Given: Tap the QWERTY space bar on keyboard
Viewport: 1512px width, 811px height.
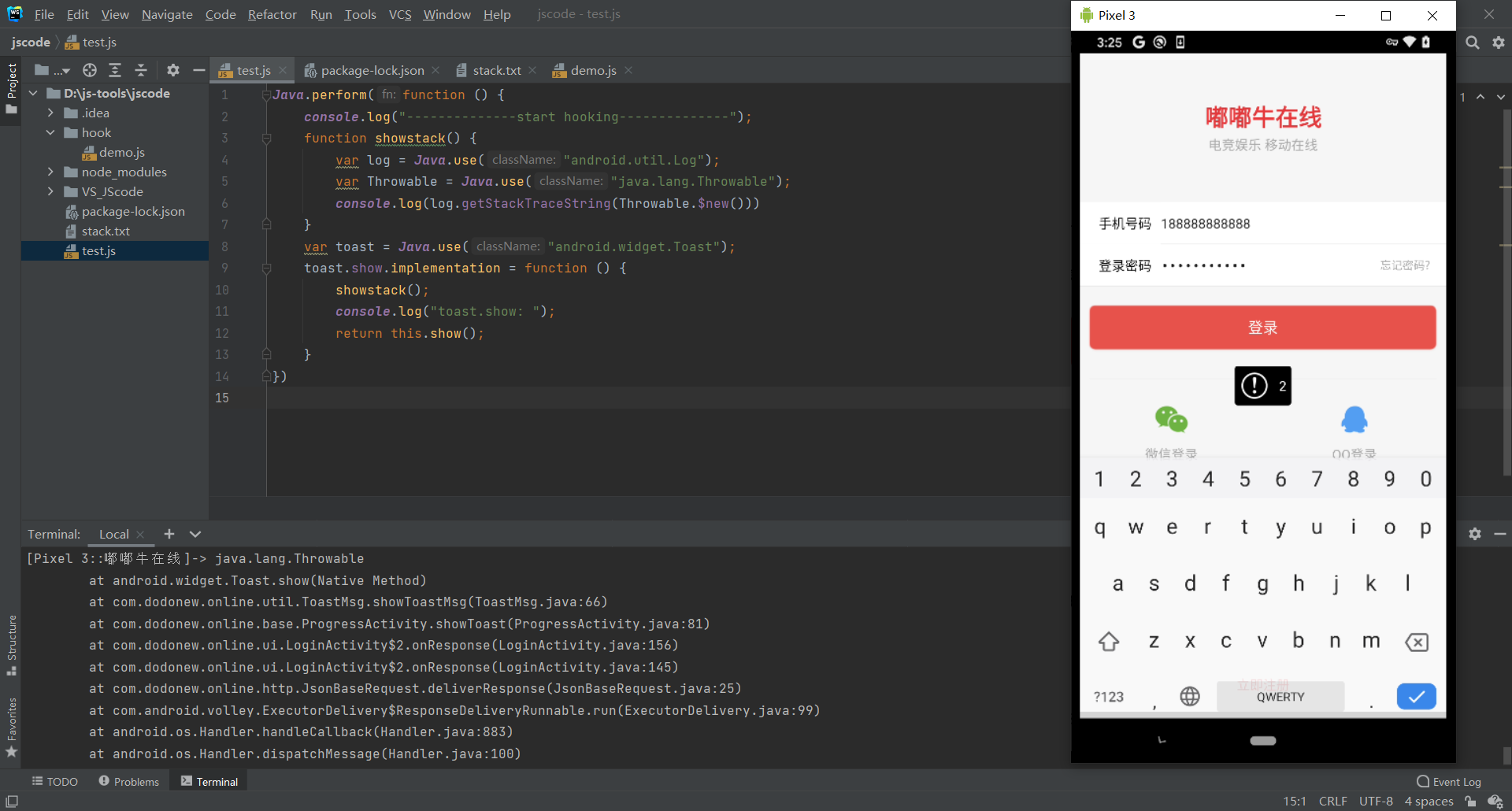Looking at the screenshot, I should (x=1280, y=696).
